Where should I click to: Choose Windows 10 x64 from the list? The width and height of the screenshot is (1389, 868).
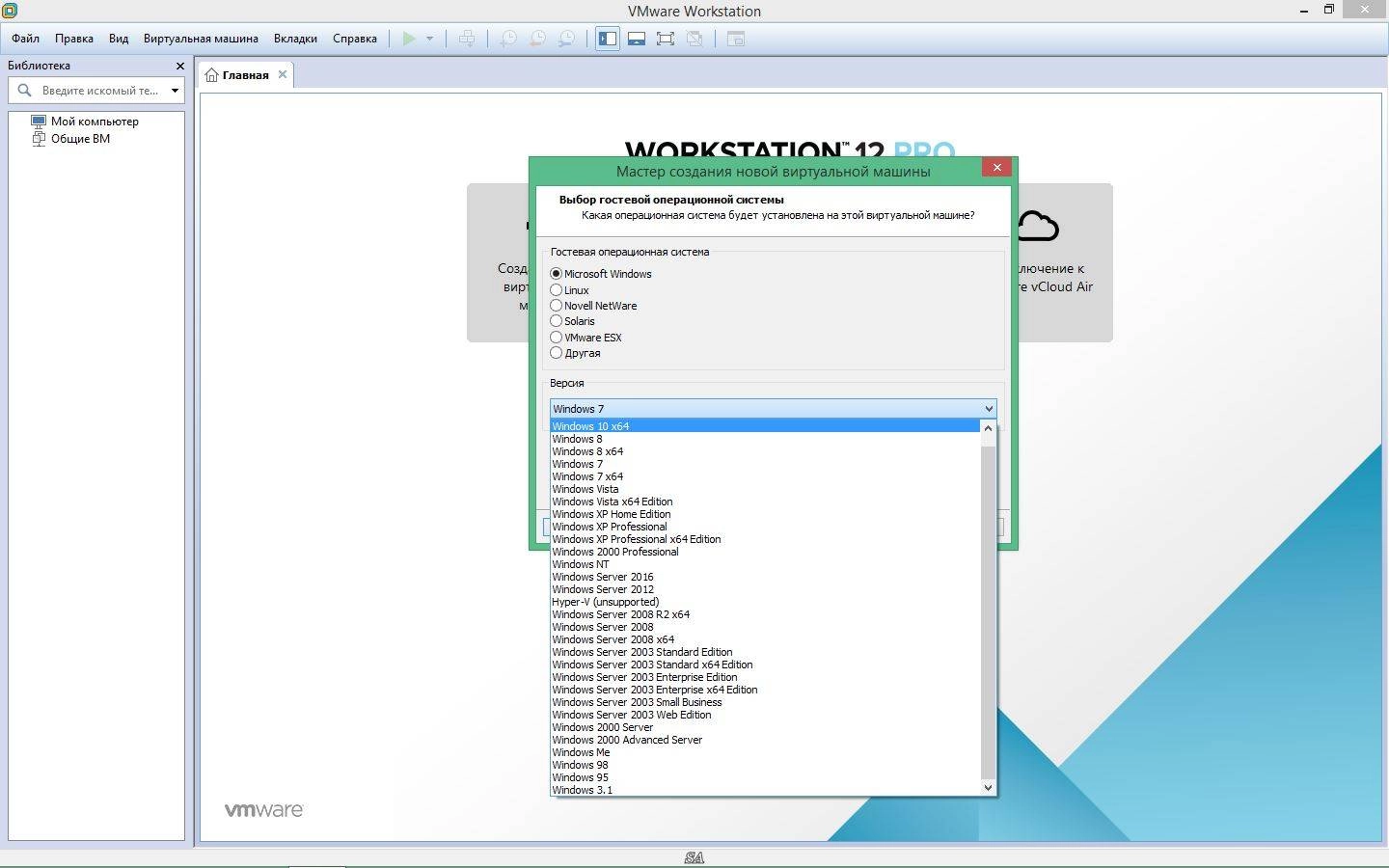click(x=765, y=426)
